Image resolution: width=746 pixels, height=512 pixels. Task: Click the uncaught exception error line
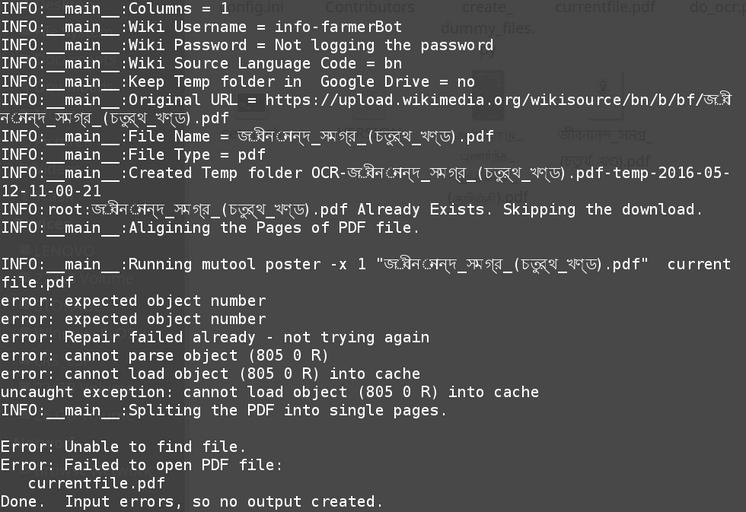(269, 393)
